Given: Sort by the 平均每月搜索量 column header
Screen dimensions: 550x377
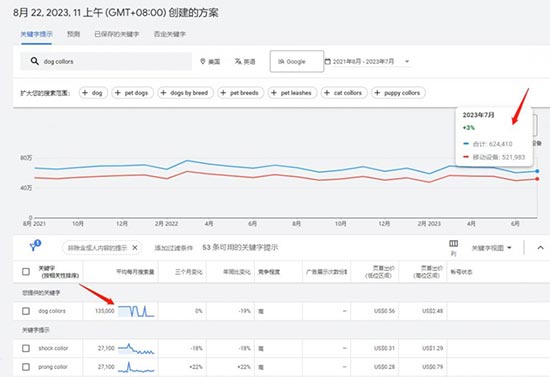Looking at the screenshot, I should click(135, 272).
